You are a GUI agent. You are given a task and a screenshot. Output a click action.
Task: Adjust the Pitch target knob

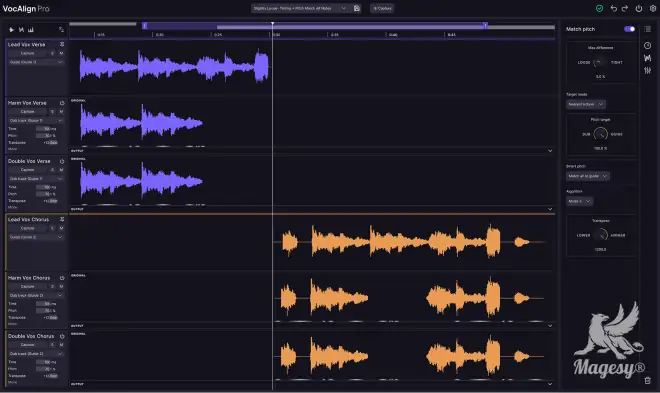point(600,134)
